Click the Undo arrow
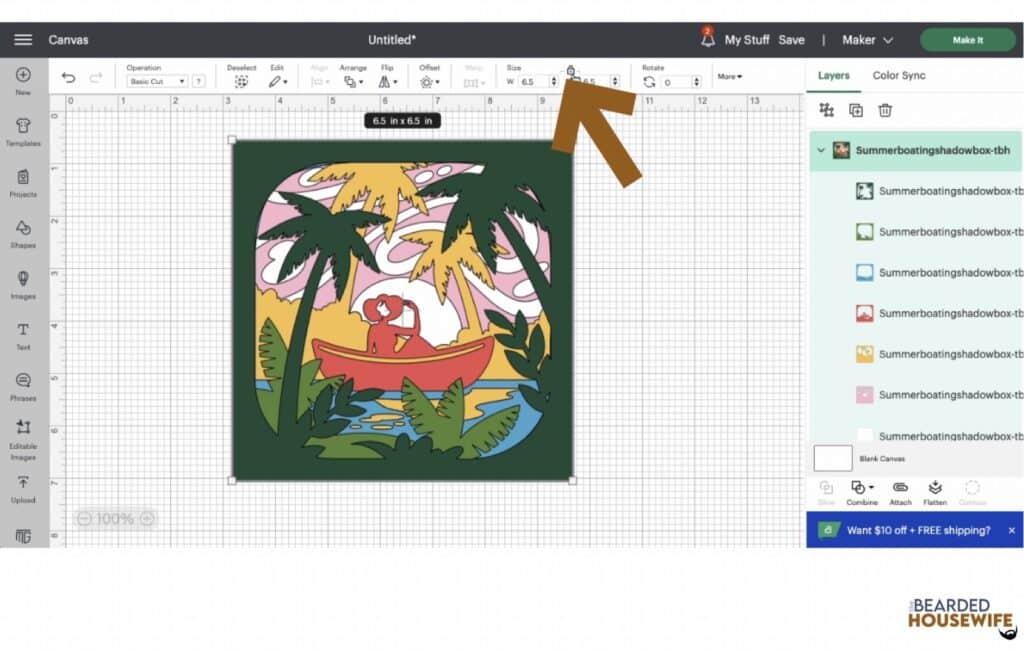1024x651 pixels. click(x=68, y=78)
